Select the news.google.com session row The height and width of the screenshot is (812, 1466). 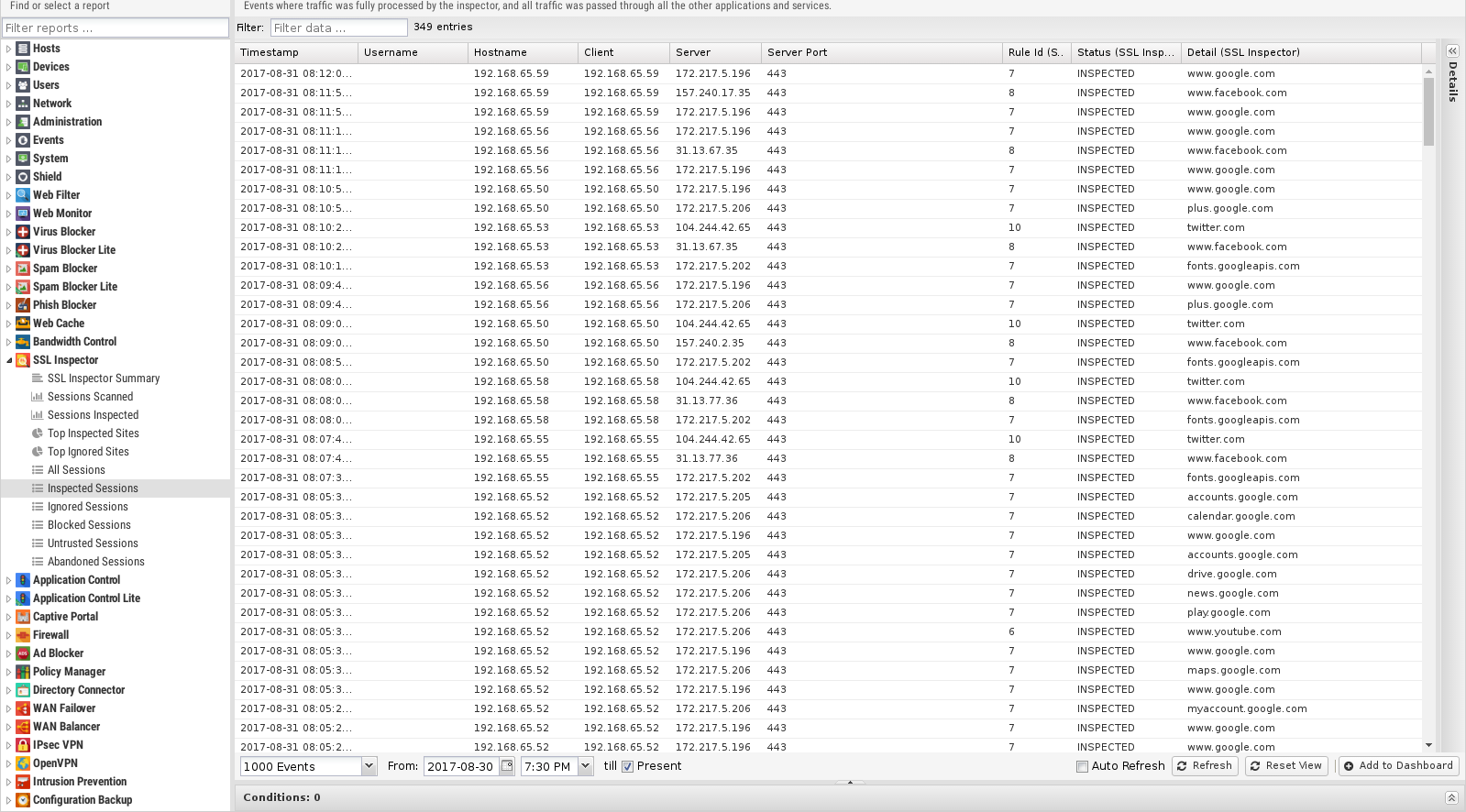click(x=828, y=593)
